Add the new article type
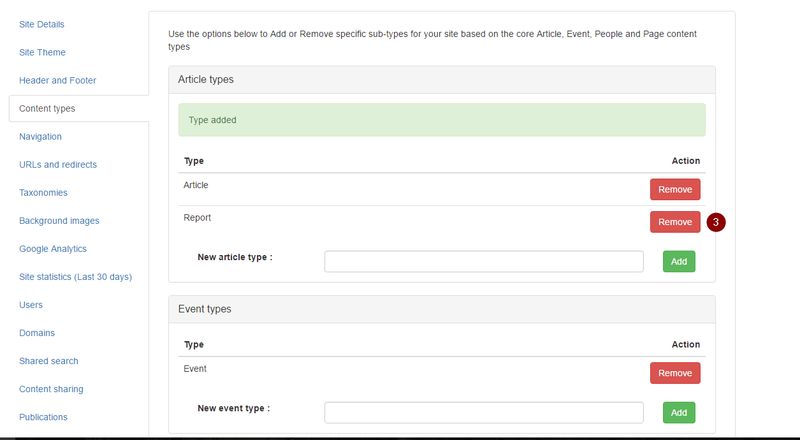 click(678, 261)
